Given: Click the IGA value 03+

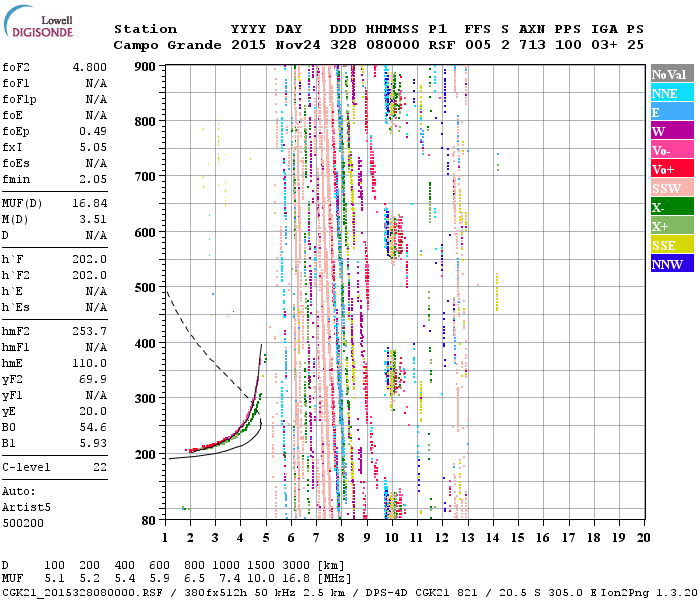Looking at the screenshot, I should (604, 45).
